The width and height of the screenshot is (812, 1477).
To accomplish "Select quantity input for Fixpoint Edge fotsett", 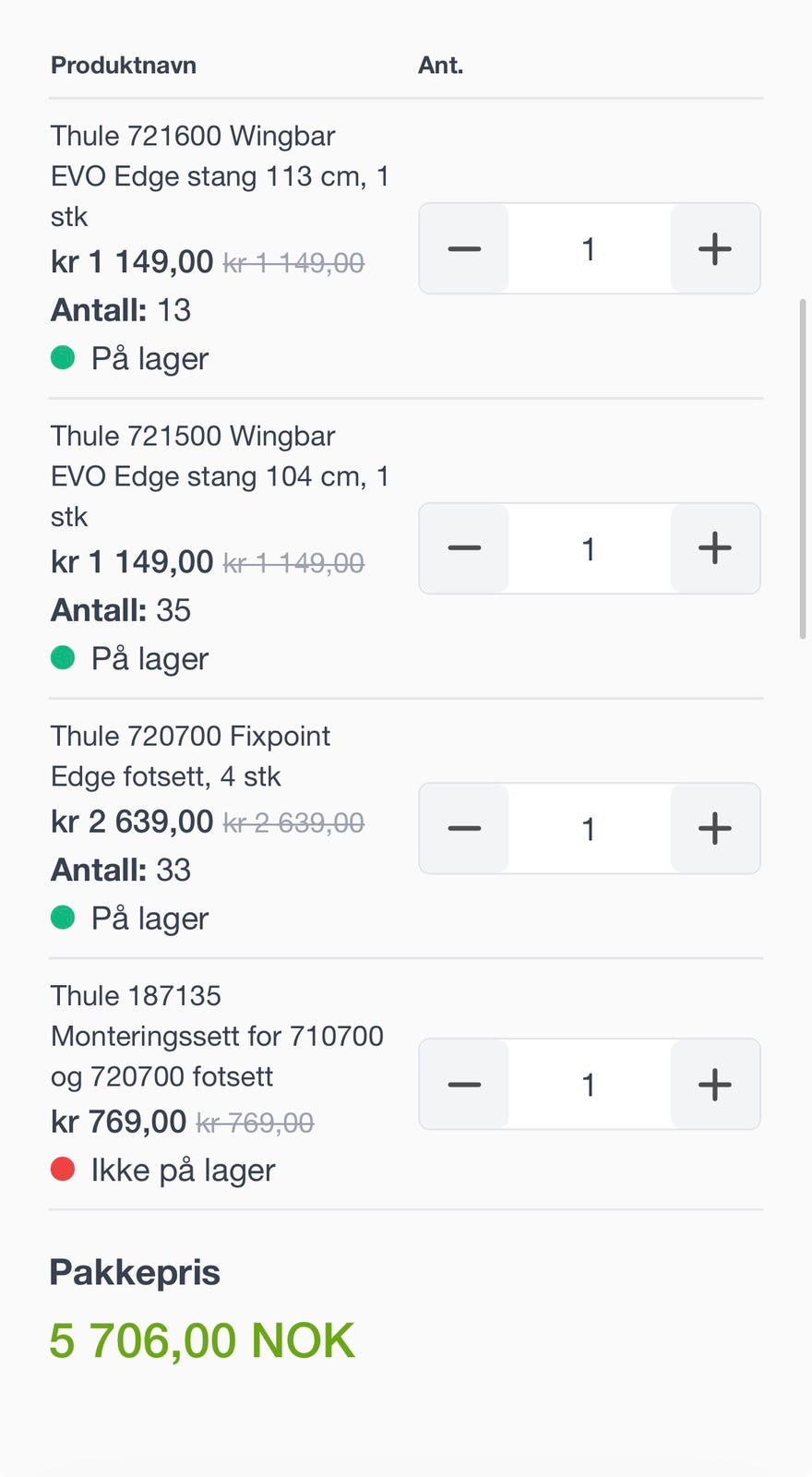I will [x=589, y=829].
